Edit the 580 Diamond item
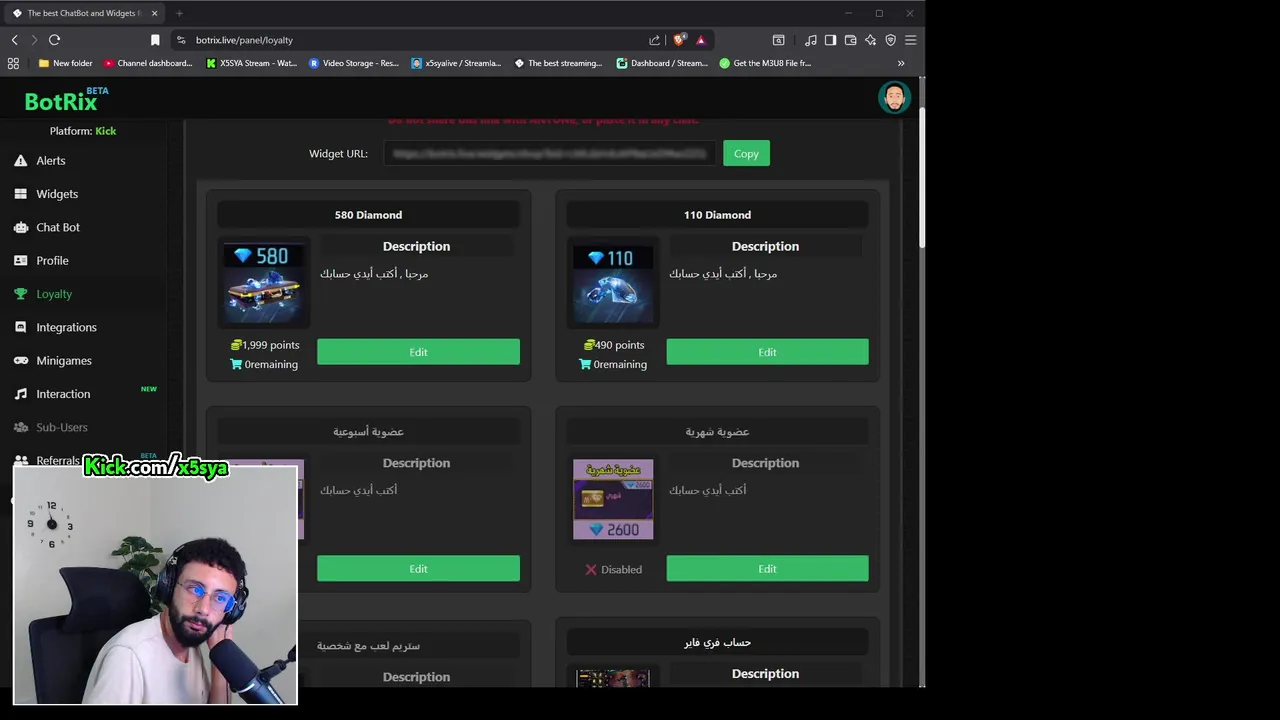The image size is (1280, 720). [x=418, y=352]
